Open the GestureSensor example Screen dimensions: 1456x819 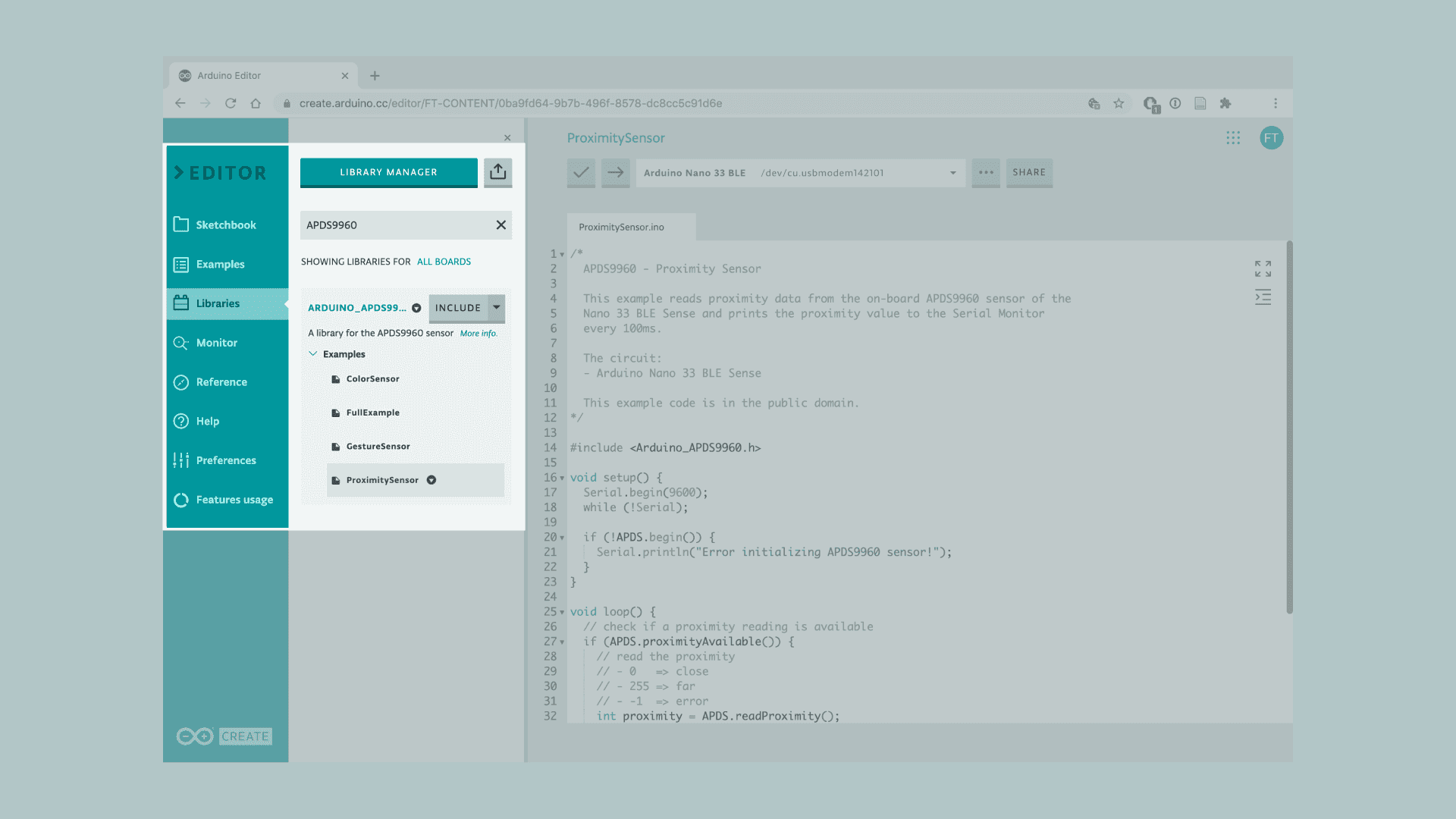click(x=378, y=447)
